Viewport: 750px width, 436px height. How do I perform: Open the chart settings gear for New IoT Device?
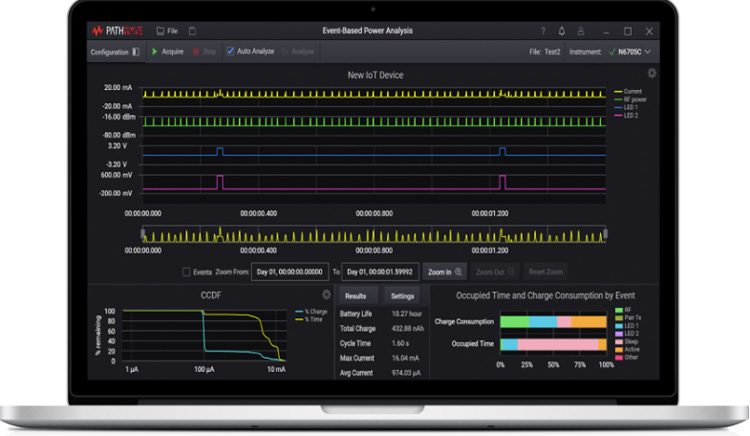pos(652,73)
